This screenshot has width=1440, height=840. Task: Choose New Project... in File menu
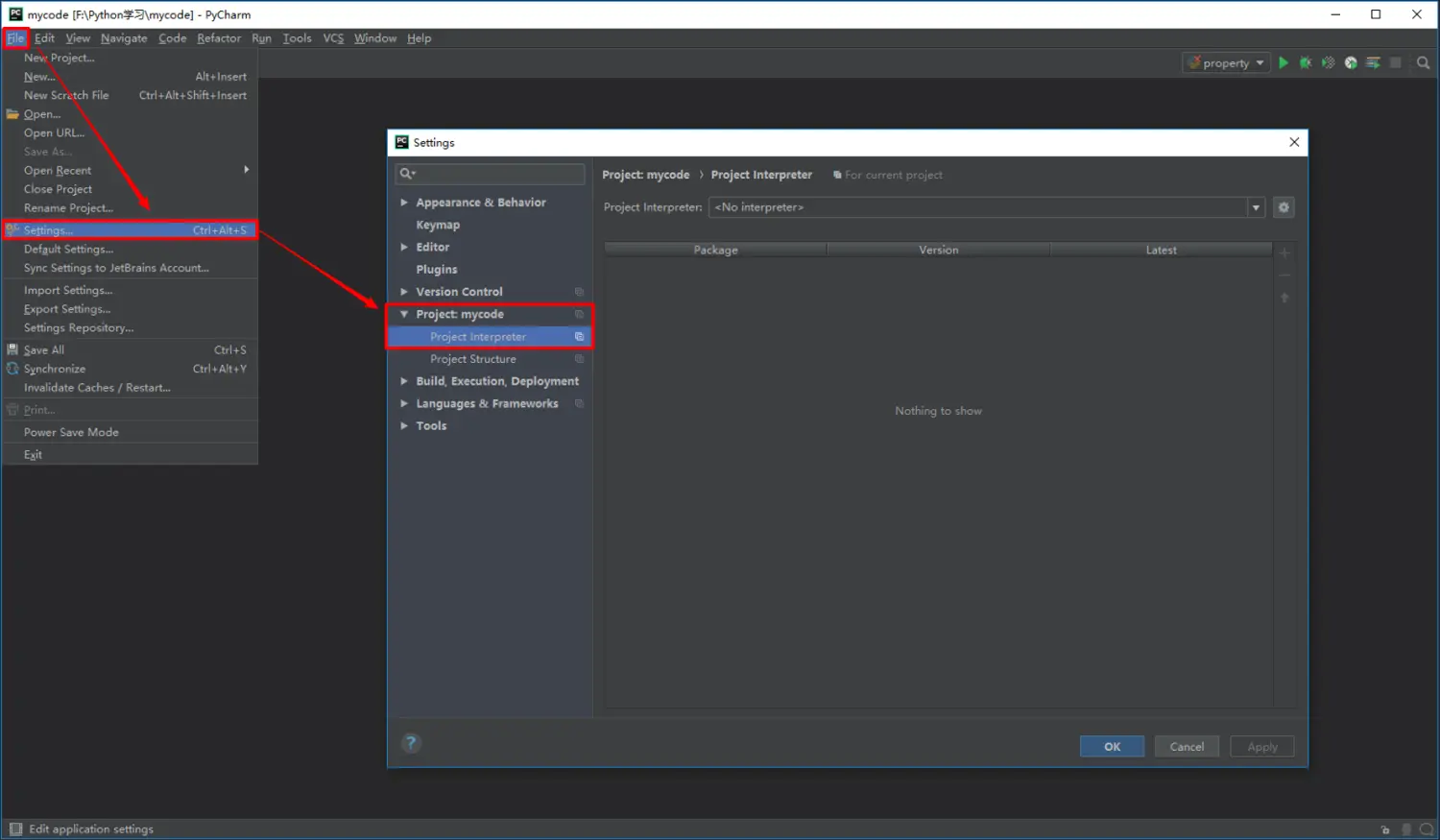click(x=131, y=58)
